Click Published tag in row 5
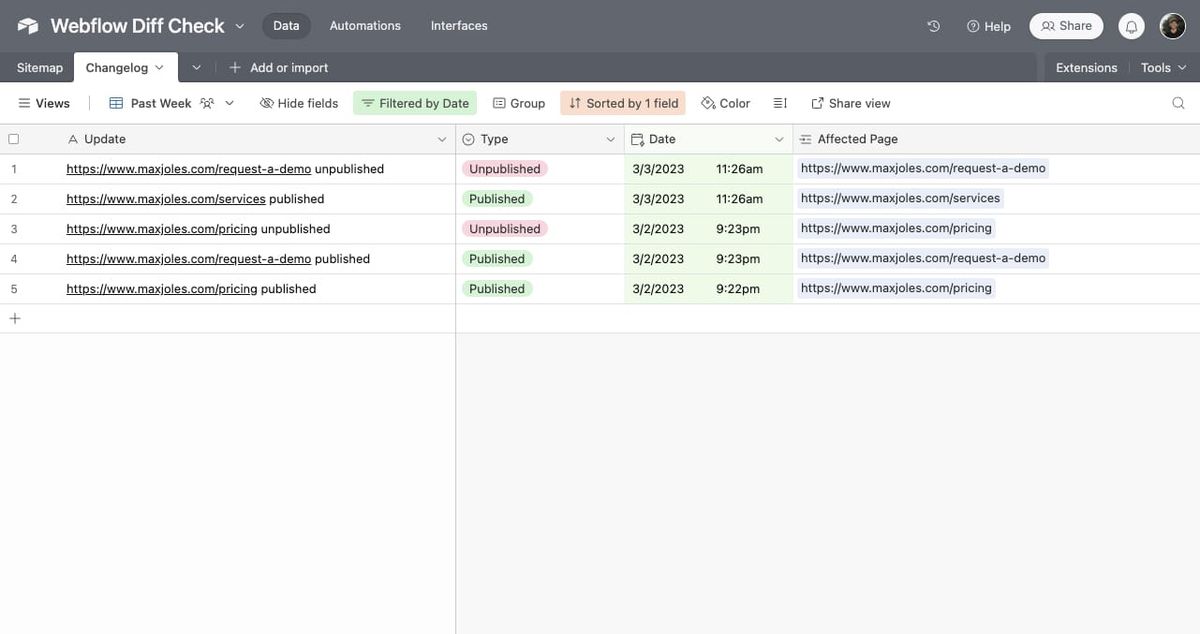Viewport: 1200px width, 634px height. 497,289
